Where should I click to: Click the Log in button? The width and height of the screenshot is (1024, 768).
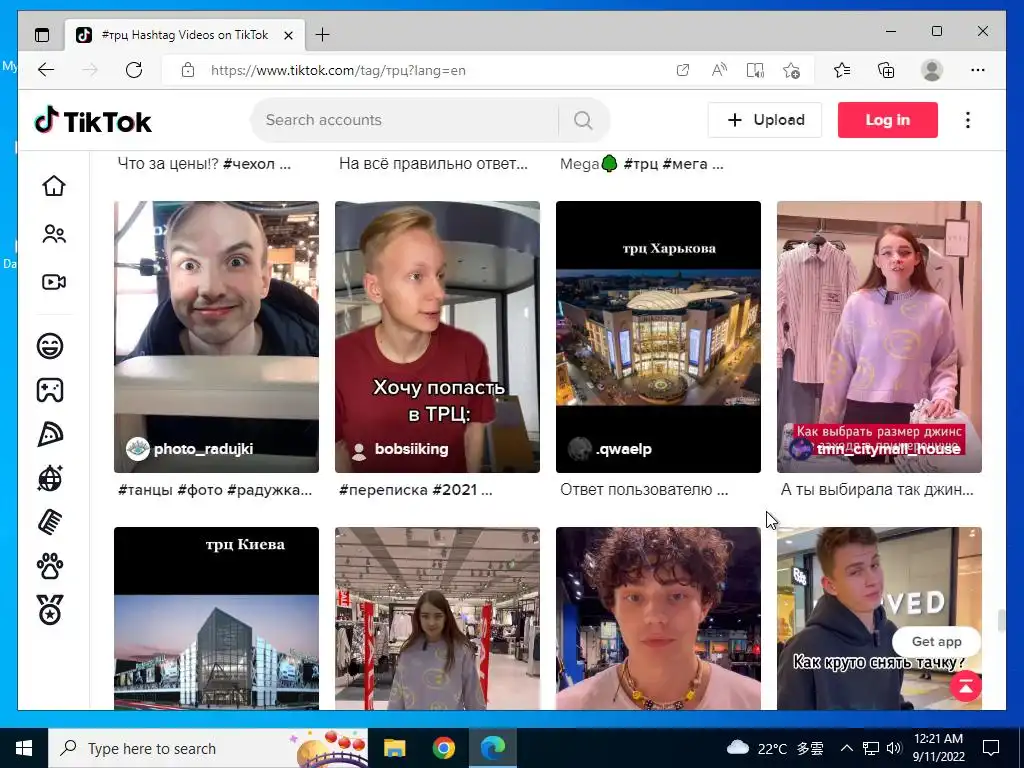click(888, 120)
